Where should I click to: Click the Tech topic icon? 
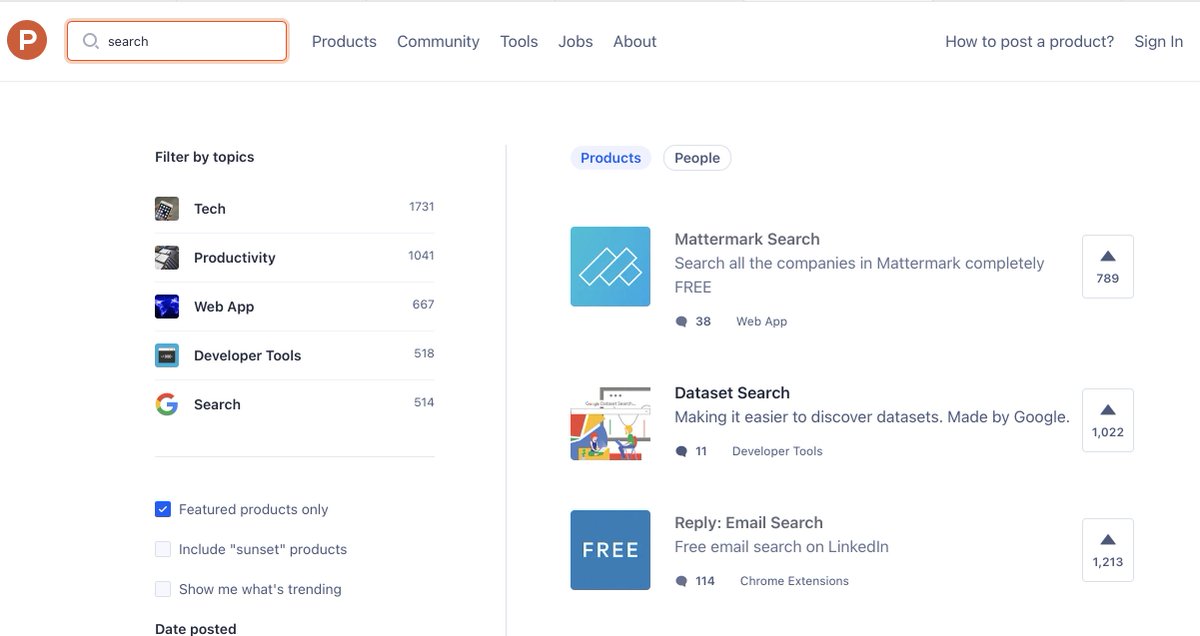click(x=167, y=208)
